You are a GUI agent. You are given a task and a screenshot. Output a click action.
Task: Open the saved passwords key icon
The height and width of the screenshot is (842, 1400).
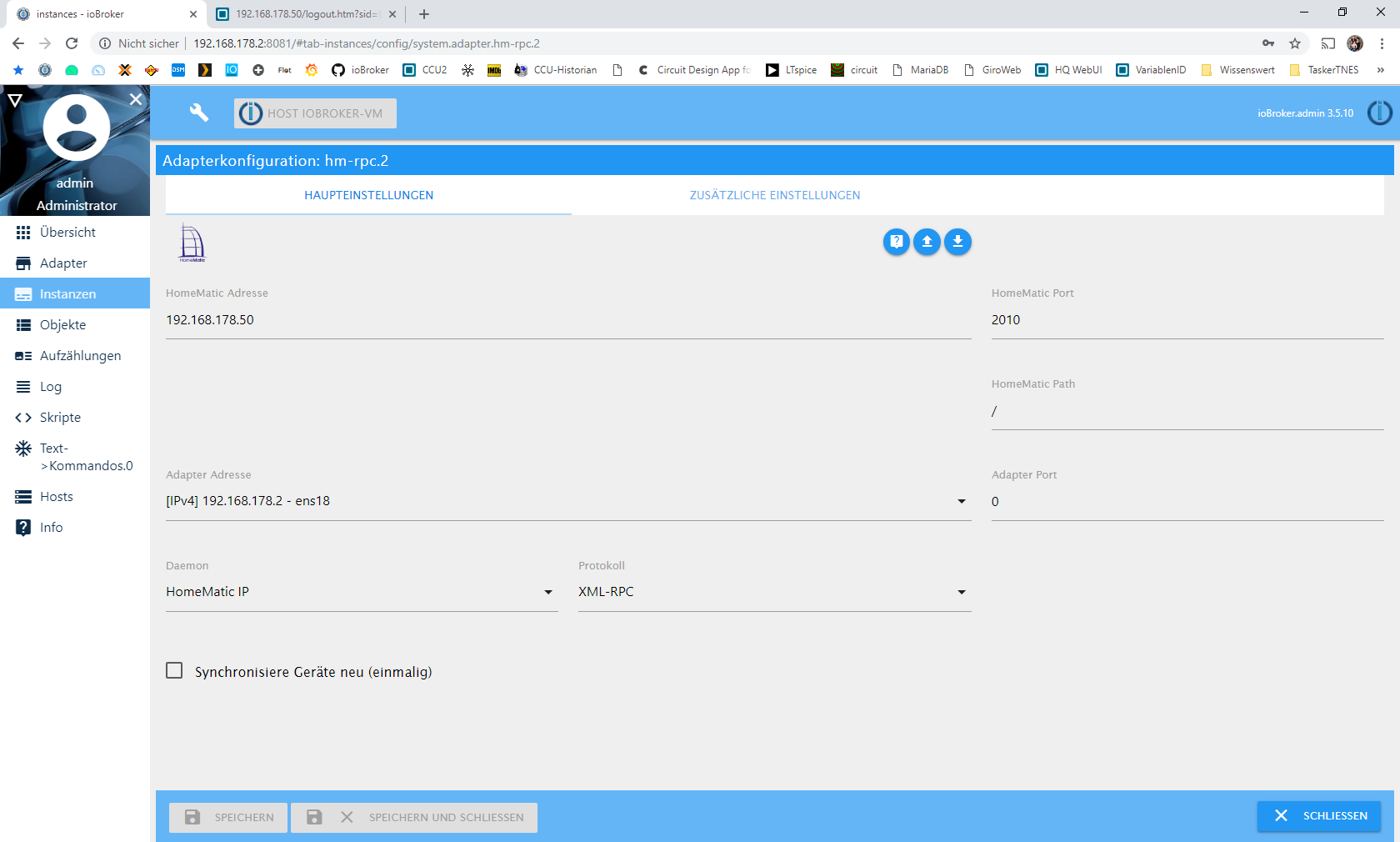1268,43
